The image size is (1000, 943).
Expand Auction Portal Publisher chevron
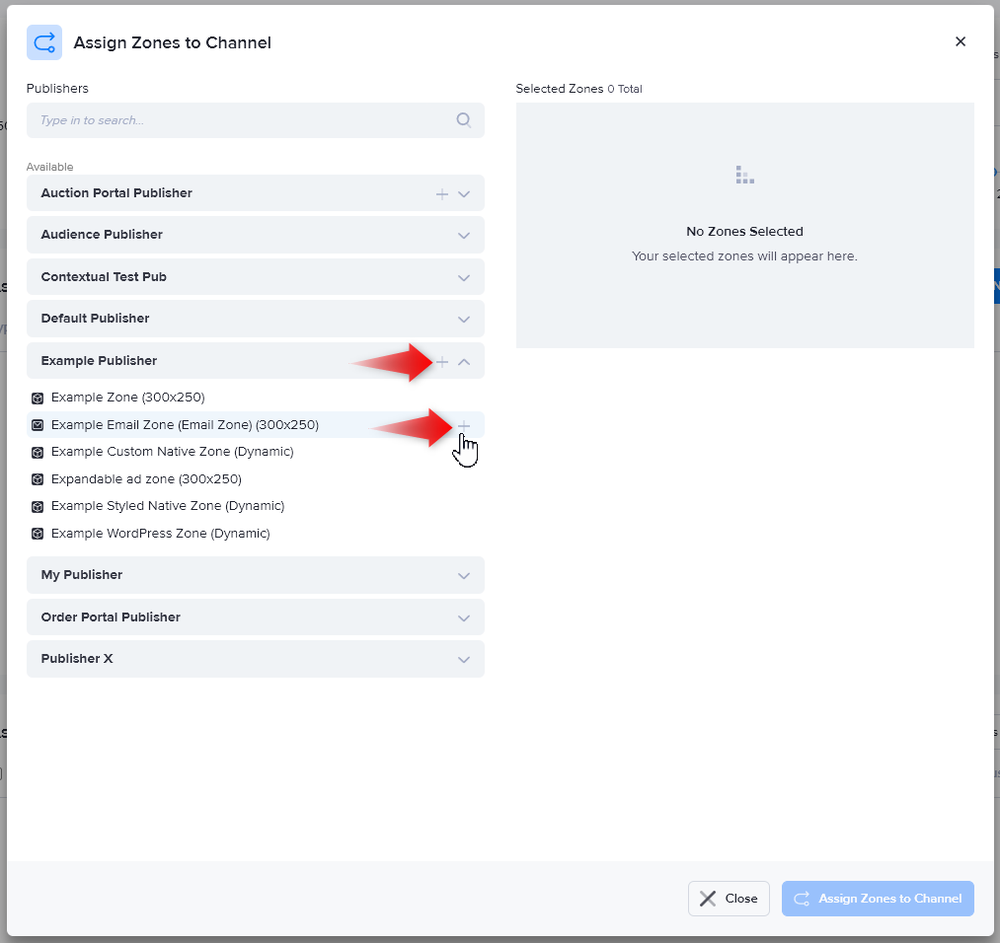tap(464, 194)
